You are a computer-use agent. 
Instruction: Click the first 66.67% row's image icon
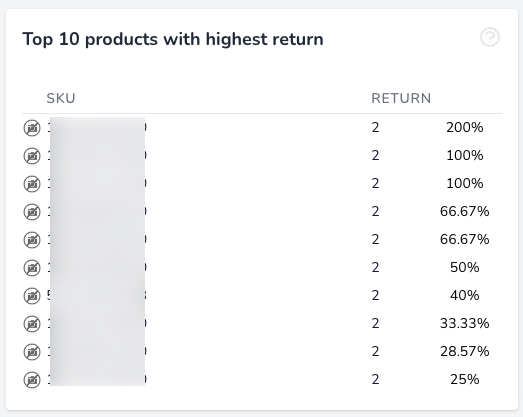pos(32,212)
